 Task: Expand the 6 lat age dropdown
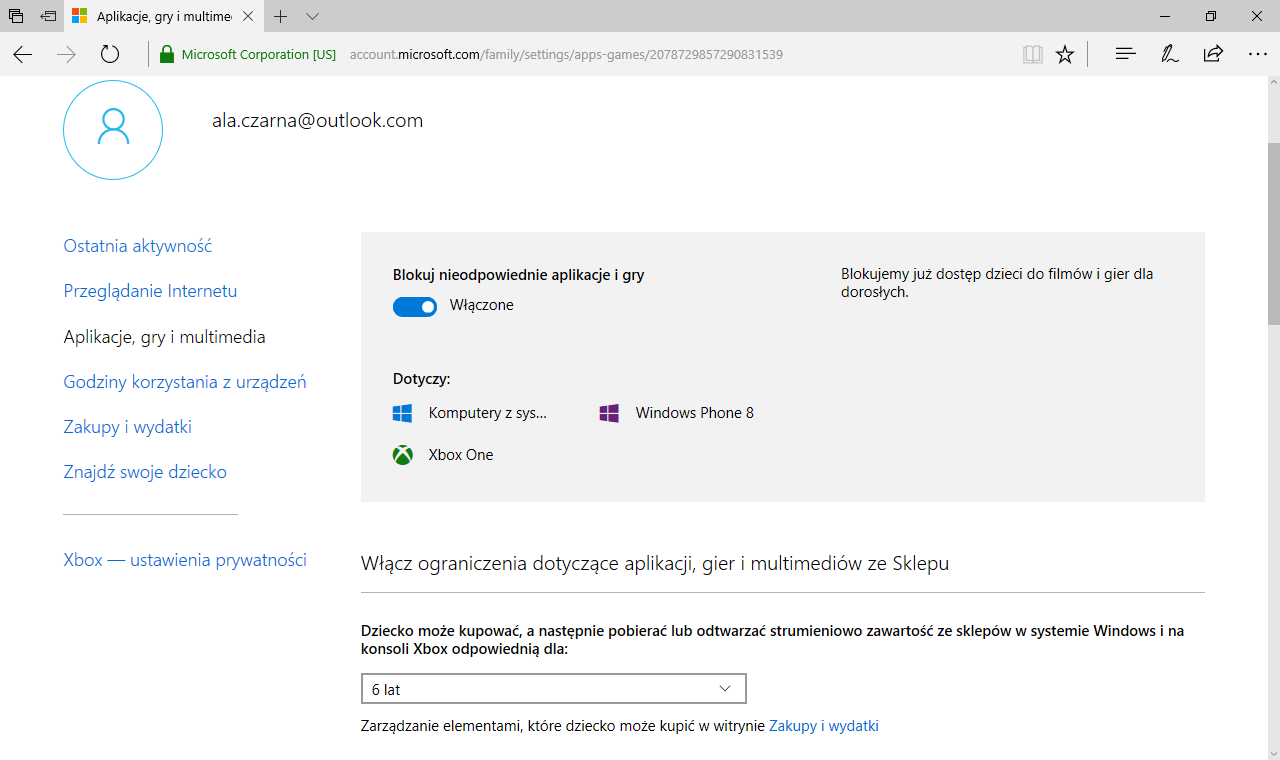click(553, 689)
